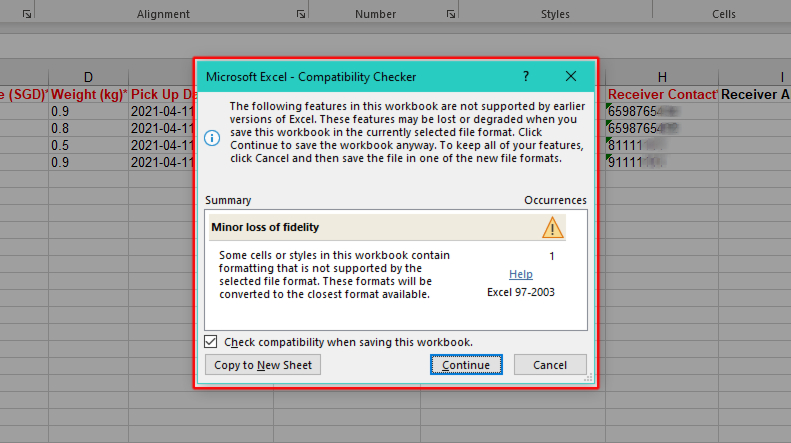Click the Occurrences column label
The height and width of the screenshot is (443, 791).
(555, 200)
